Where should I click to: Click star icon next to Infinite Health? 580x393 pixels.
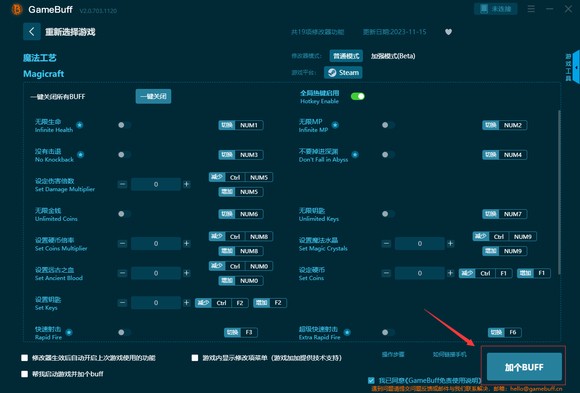tap(80, 125)
